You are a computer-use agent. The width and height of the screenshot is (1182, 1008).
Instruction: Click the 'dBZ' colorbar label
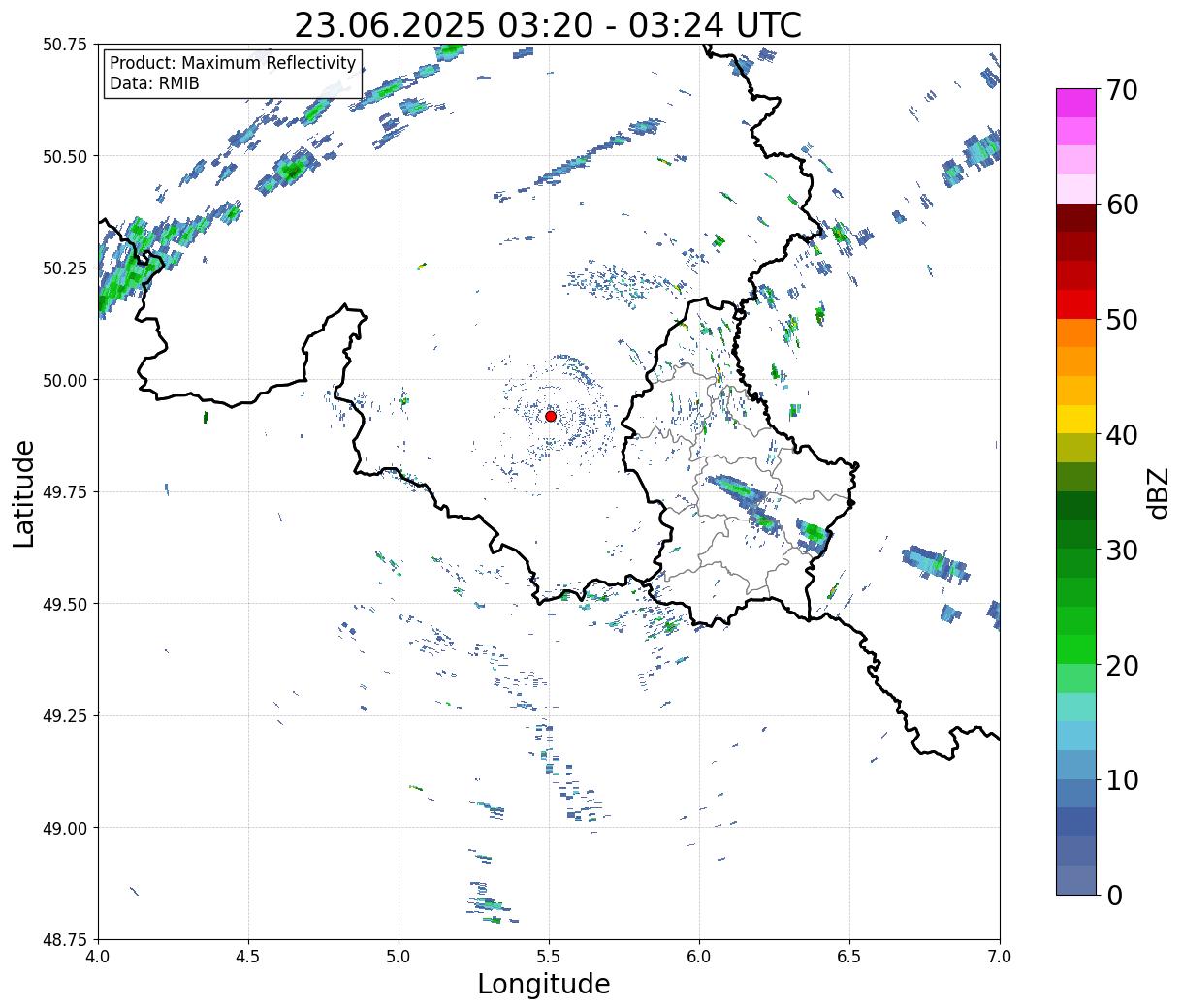click(x=1158, y=492)
